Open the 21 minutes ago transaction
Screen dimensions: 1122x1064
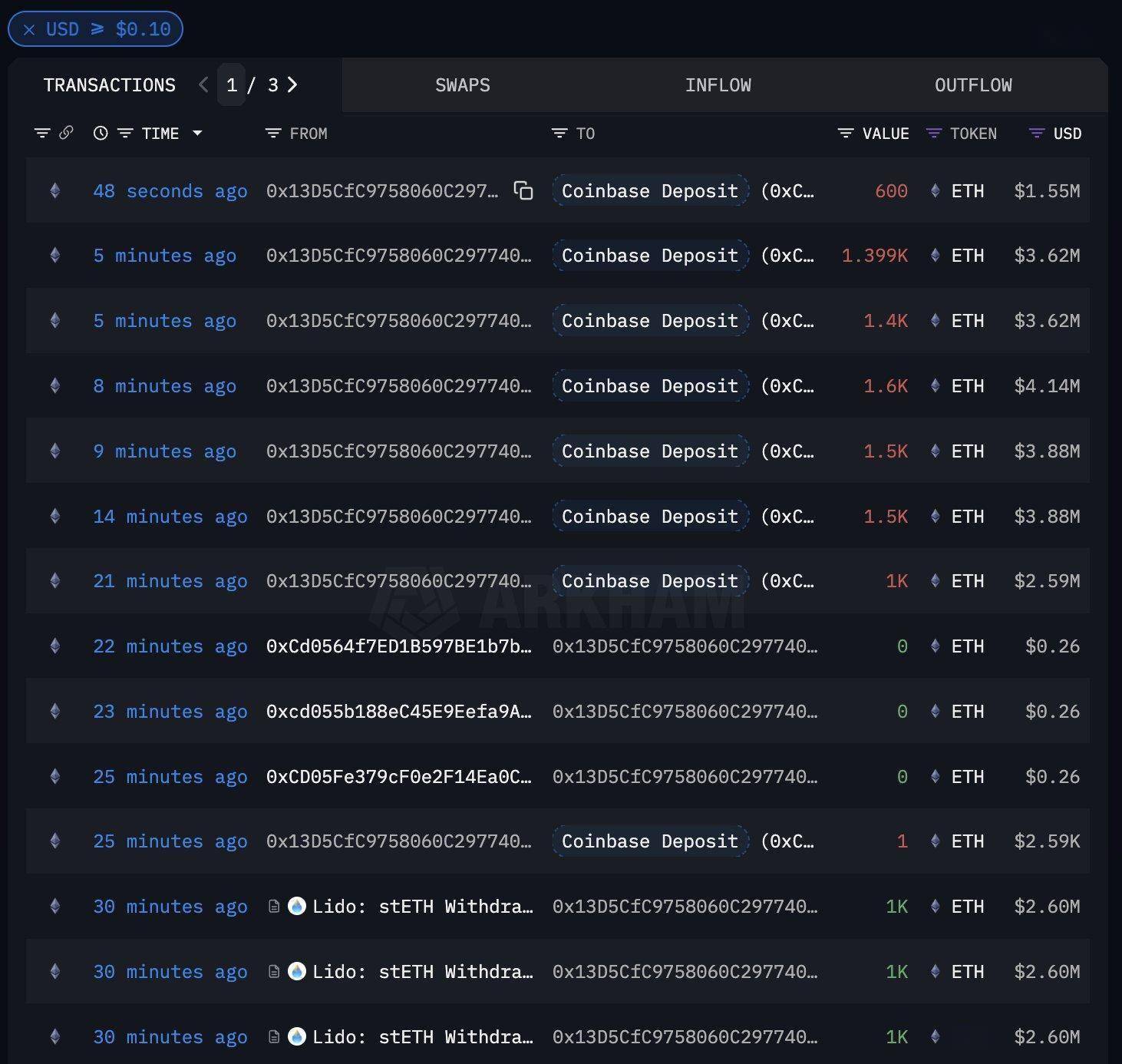click(170, 581)
